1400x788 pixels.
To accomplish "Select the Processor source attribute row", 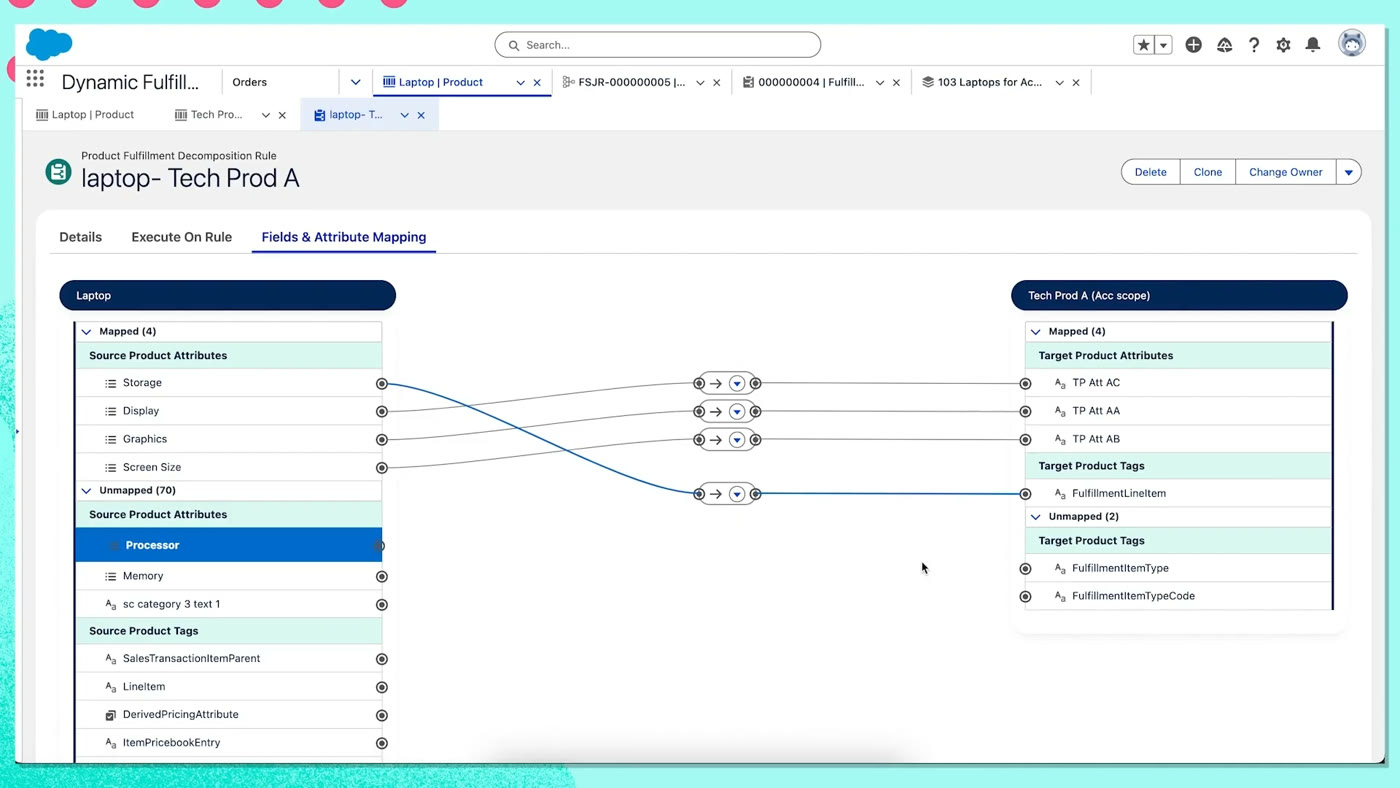I will [x=229, y=545].
